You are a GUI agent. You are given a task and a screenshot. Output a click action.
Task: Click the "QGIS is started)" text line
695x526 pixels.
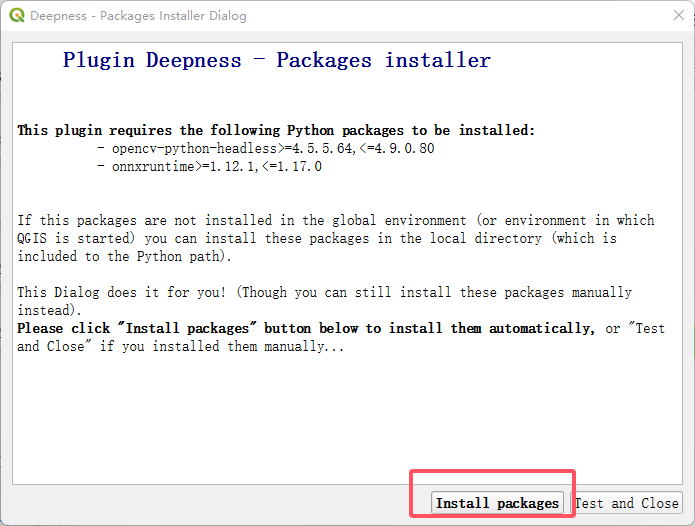click(x=317, y=238)
